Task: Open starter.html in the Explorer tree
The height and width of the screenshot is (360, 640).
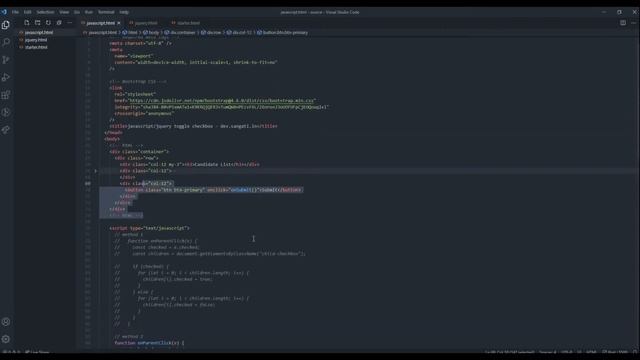Action: [36, 47]
